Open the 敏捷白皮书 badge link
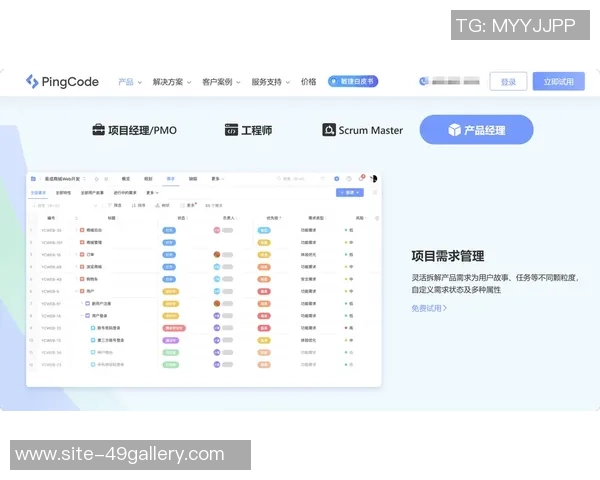600x480 pixels. [353, 81]
